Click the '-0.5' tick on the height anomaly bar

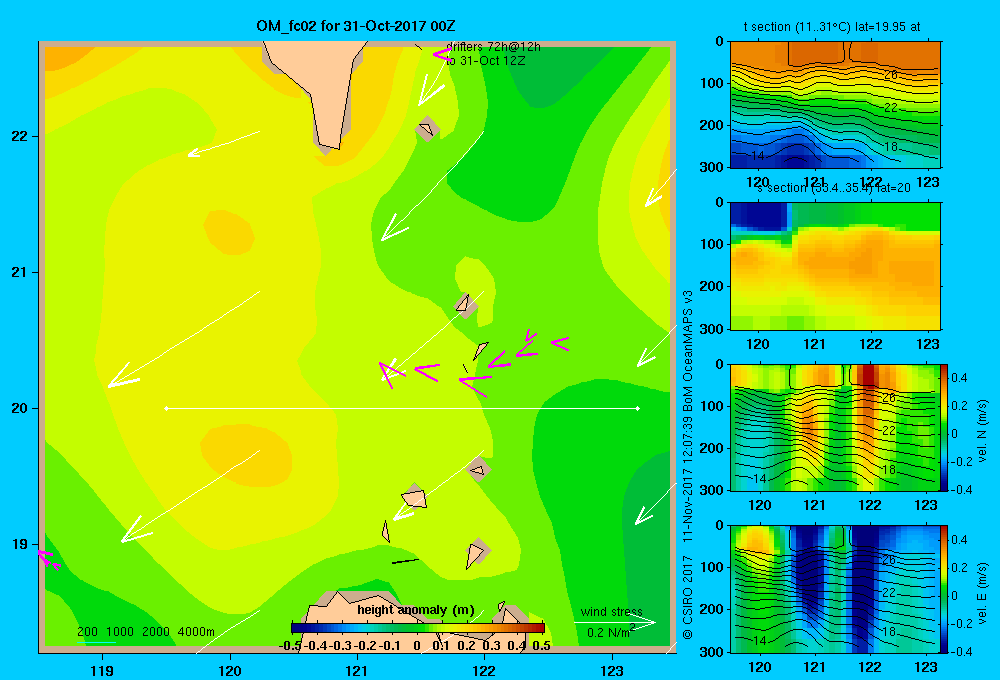[290, 646]
